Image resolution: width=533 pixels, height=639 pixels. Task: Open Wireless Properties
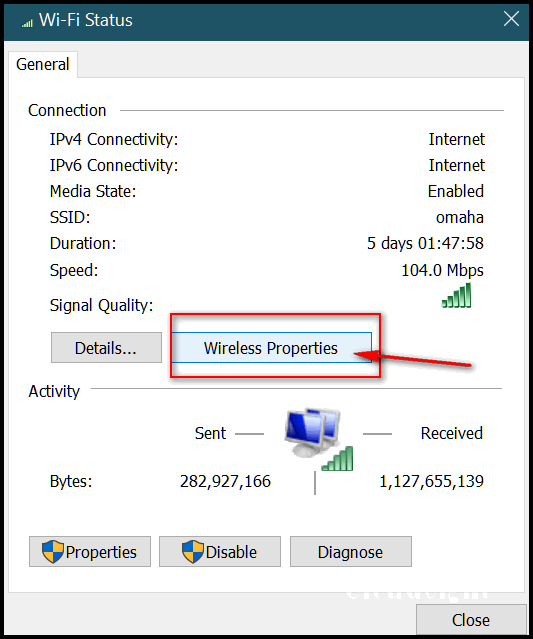click(271, 348)
